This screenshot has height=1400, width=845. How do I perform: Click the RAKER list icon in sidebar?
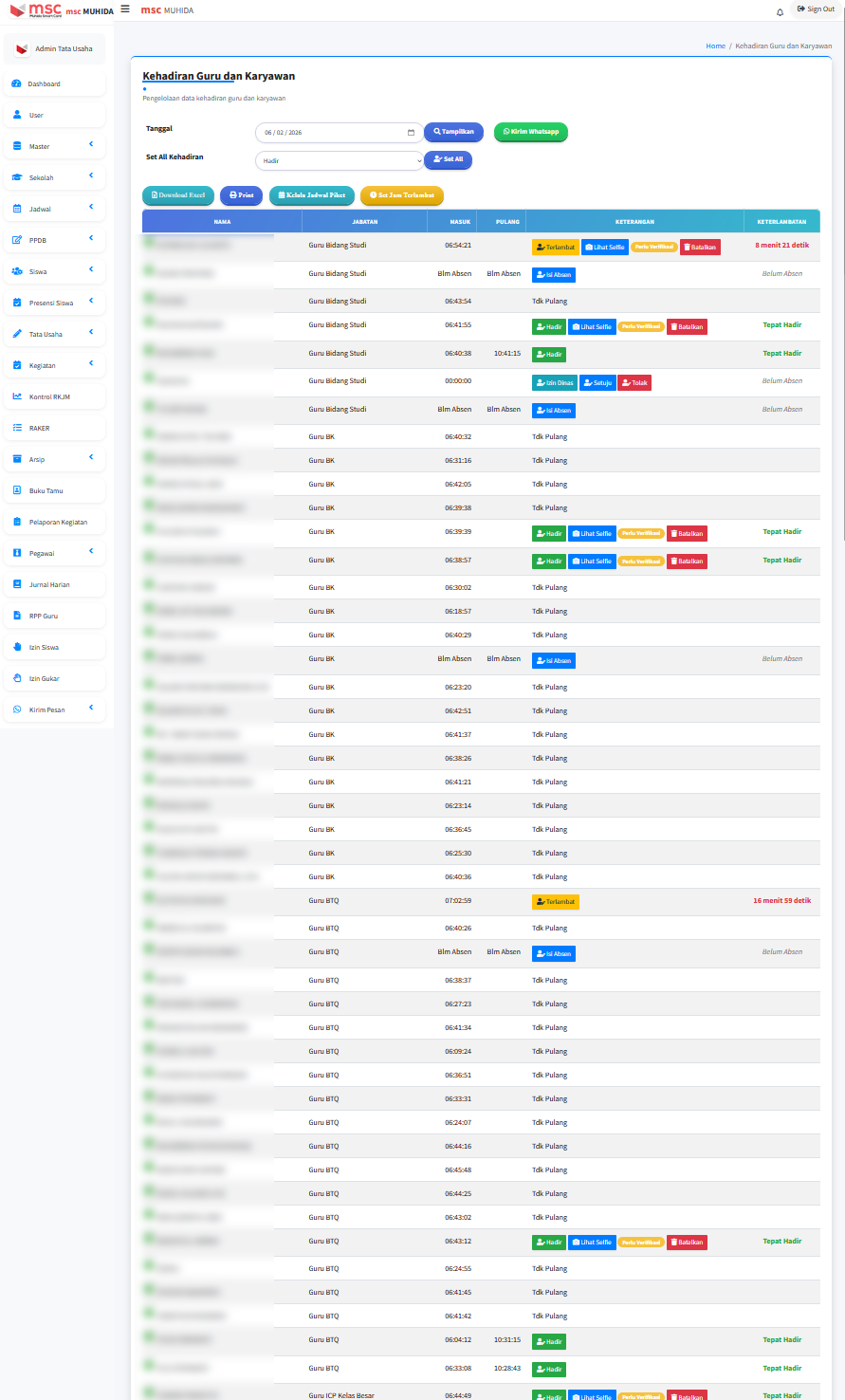[x=17, y=428]
